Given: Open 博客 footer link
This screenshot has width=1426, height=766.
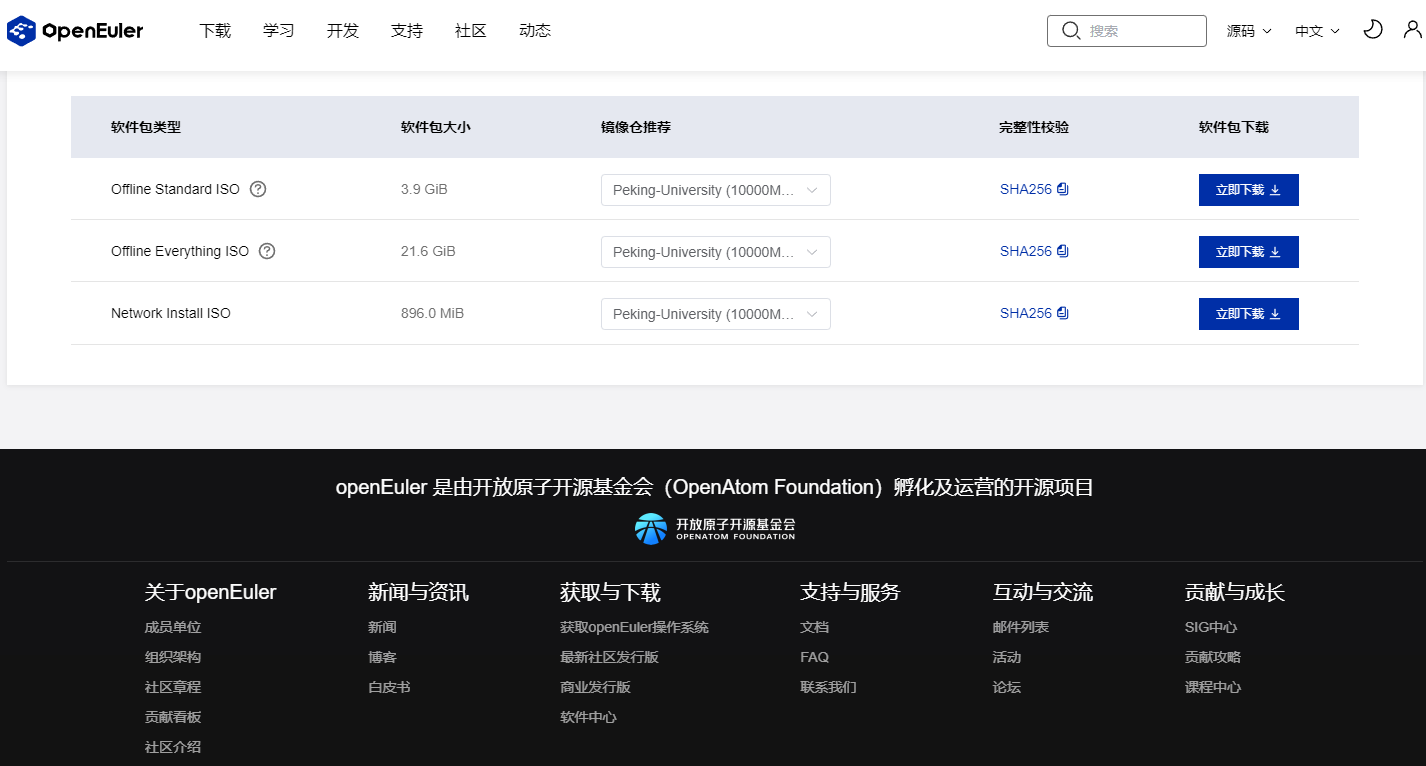Looking at the screenshot, I should pos(382,657).
